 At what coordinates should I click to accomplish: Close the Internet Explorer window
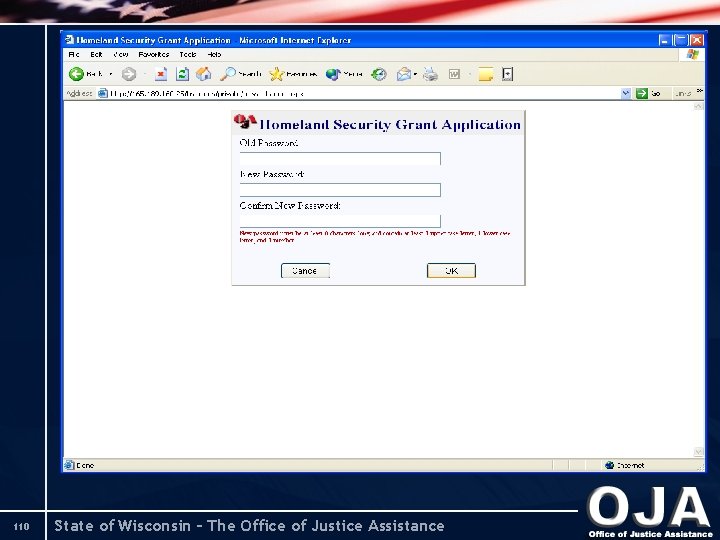tap(697, 40)
